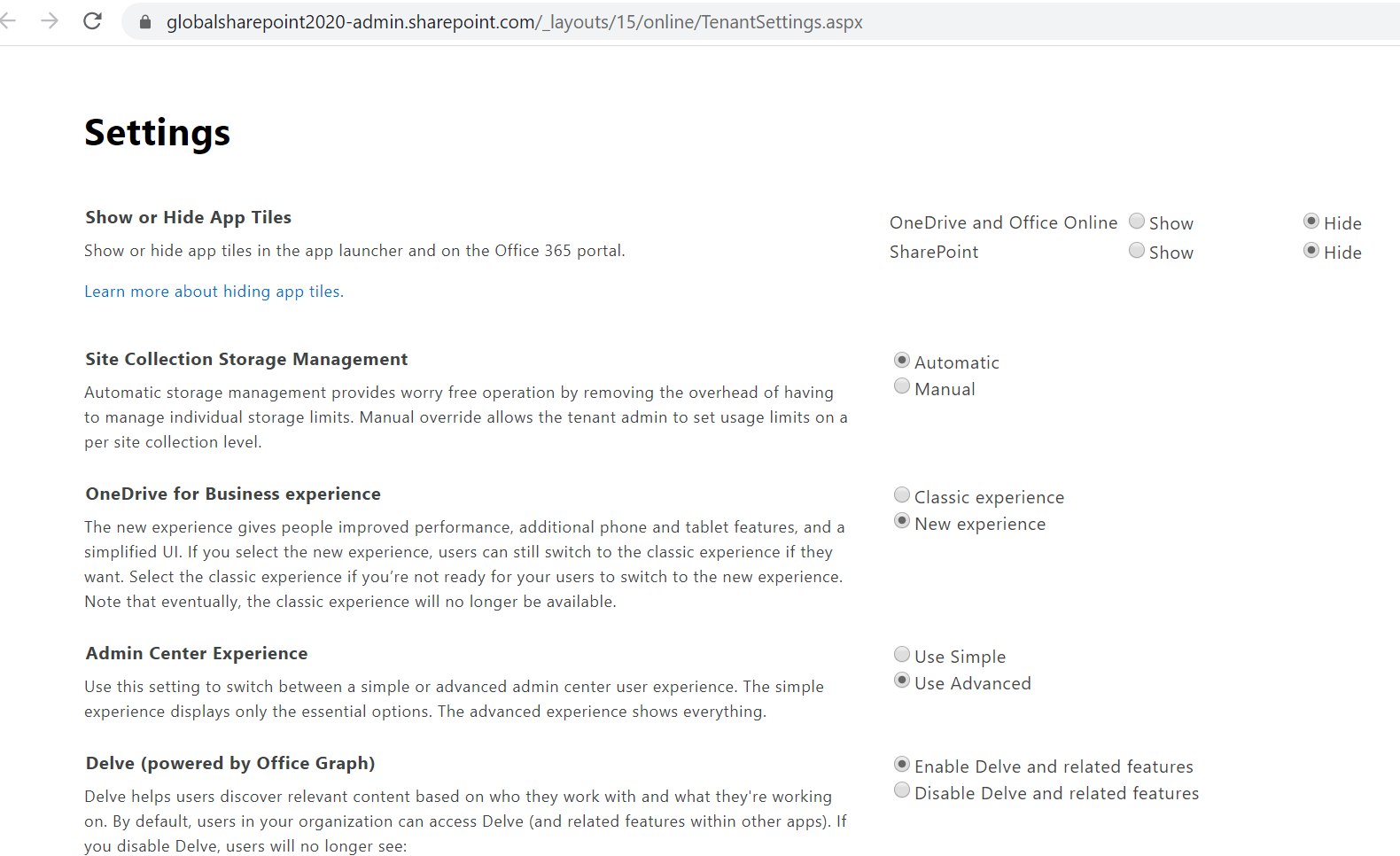This screenshot has width=1400, height=856.
Task: Disable Delve and related features
Action: tap(902, 790)
